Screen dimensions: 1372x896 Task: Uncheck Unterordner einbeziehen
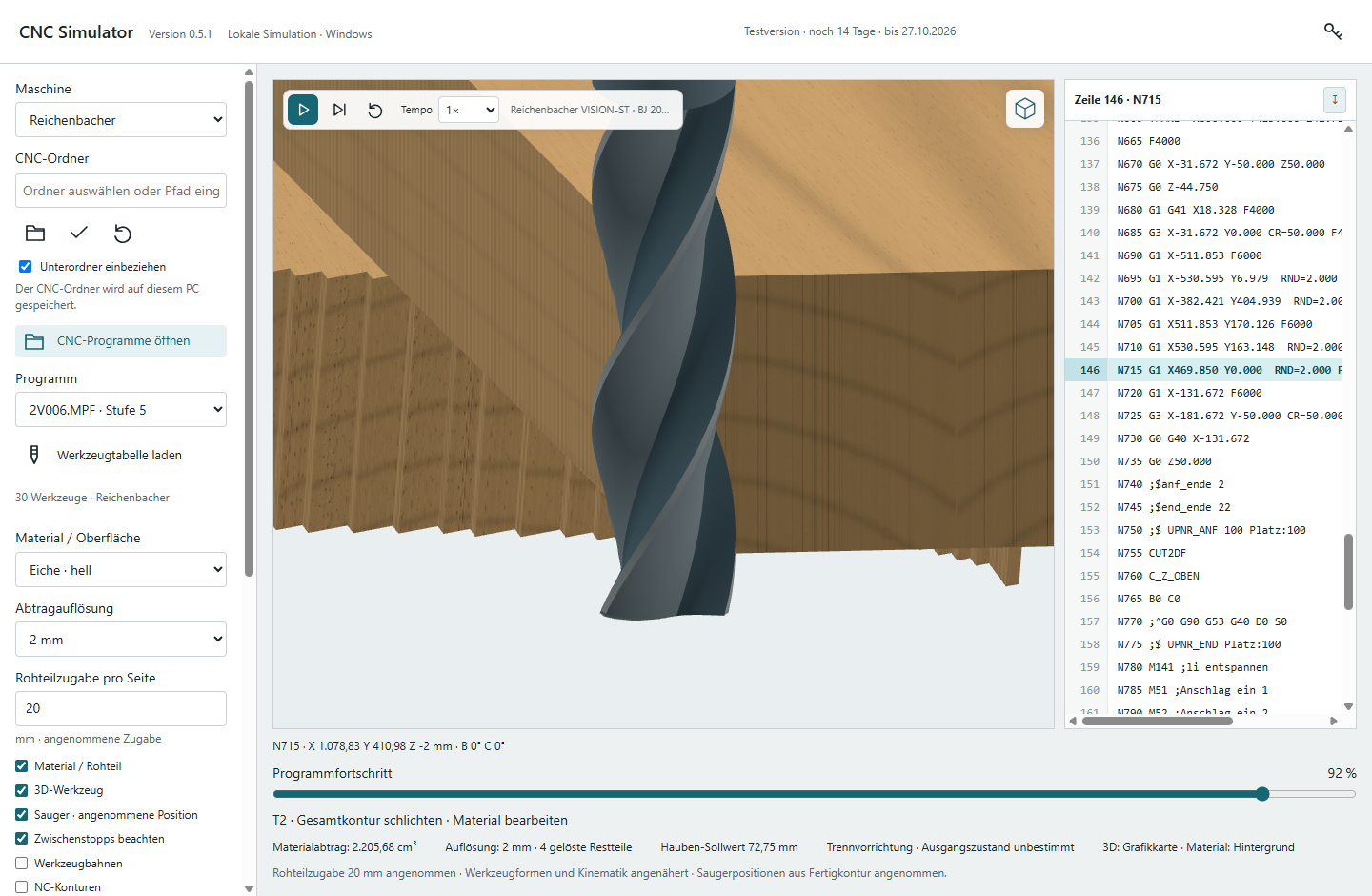25,267
